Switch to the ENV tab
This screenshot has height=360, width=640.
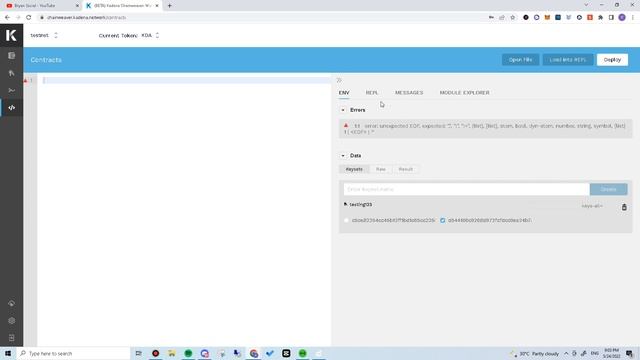344,93
